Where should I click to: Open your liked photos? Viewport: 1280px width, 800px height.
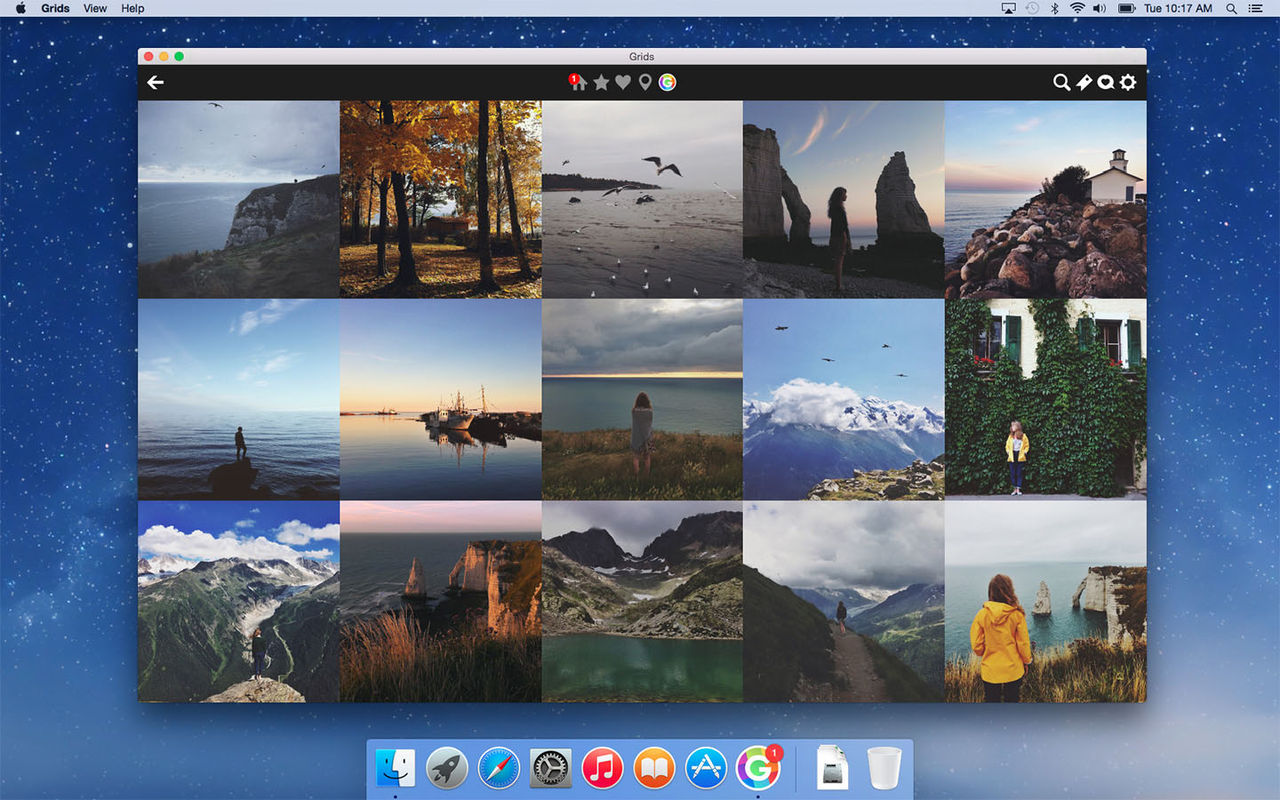[622, 82]
